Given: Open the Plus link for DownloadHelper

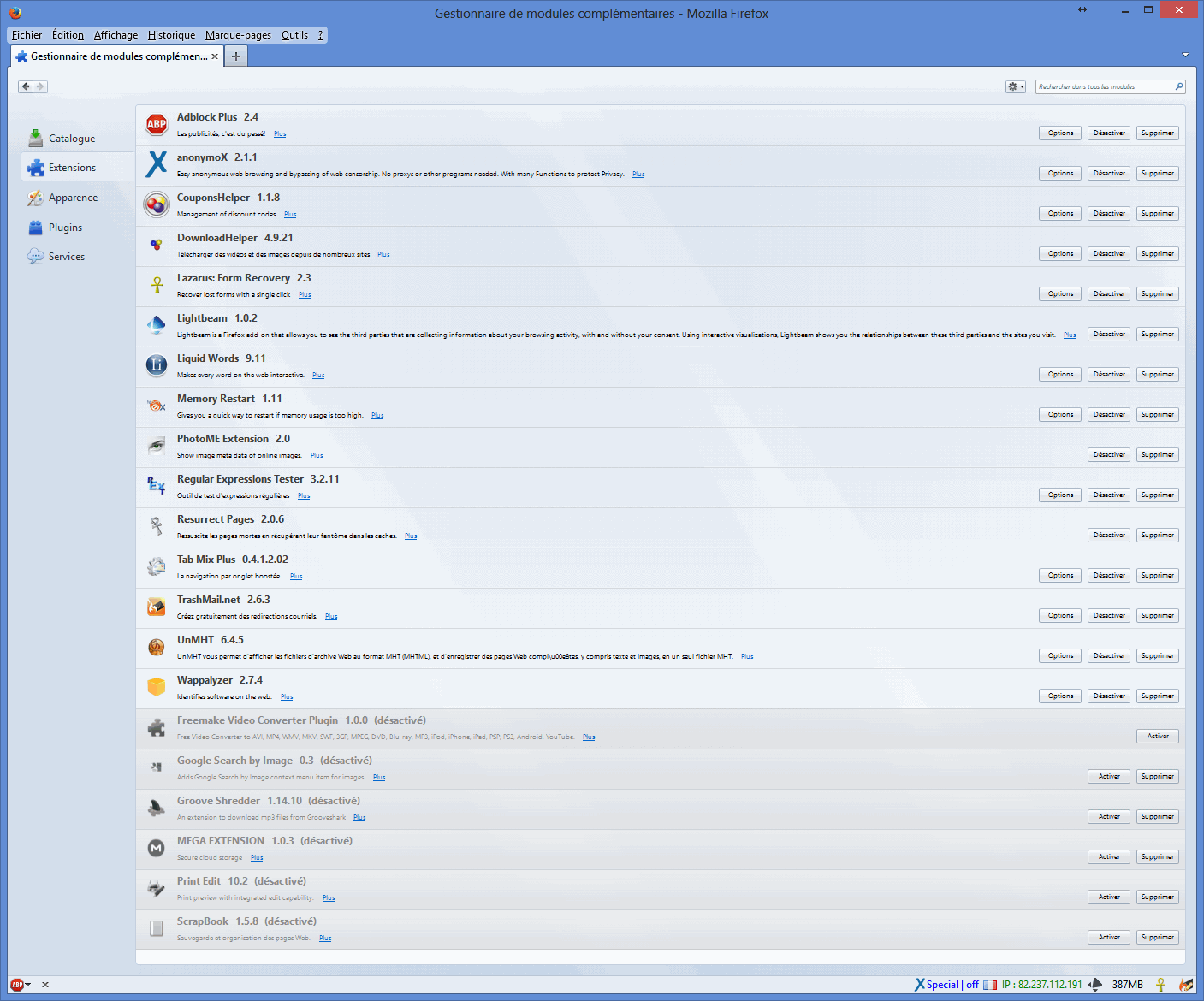Looking at the screenshot, I should tap(383, 255).
